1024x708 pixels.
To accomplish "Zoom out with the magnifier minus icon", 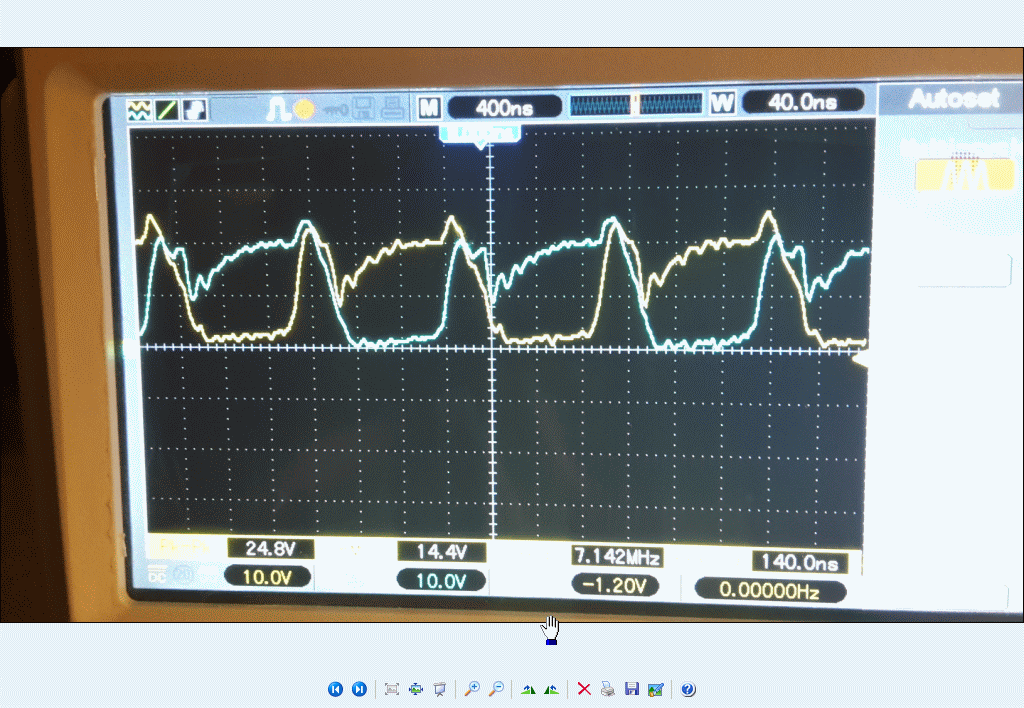I will click(496, 689).
